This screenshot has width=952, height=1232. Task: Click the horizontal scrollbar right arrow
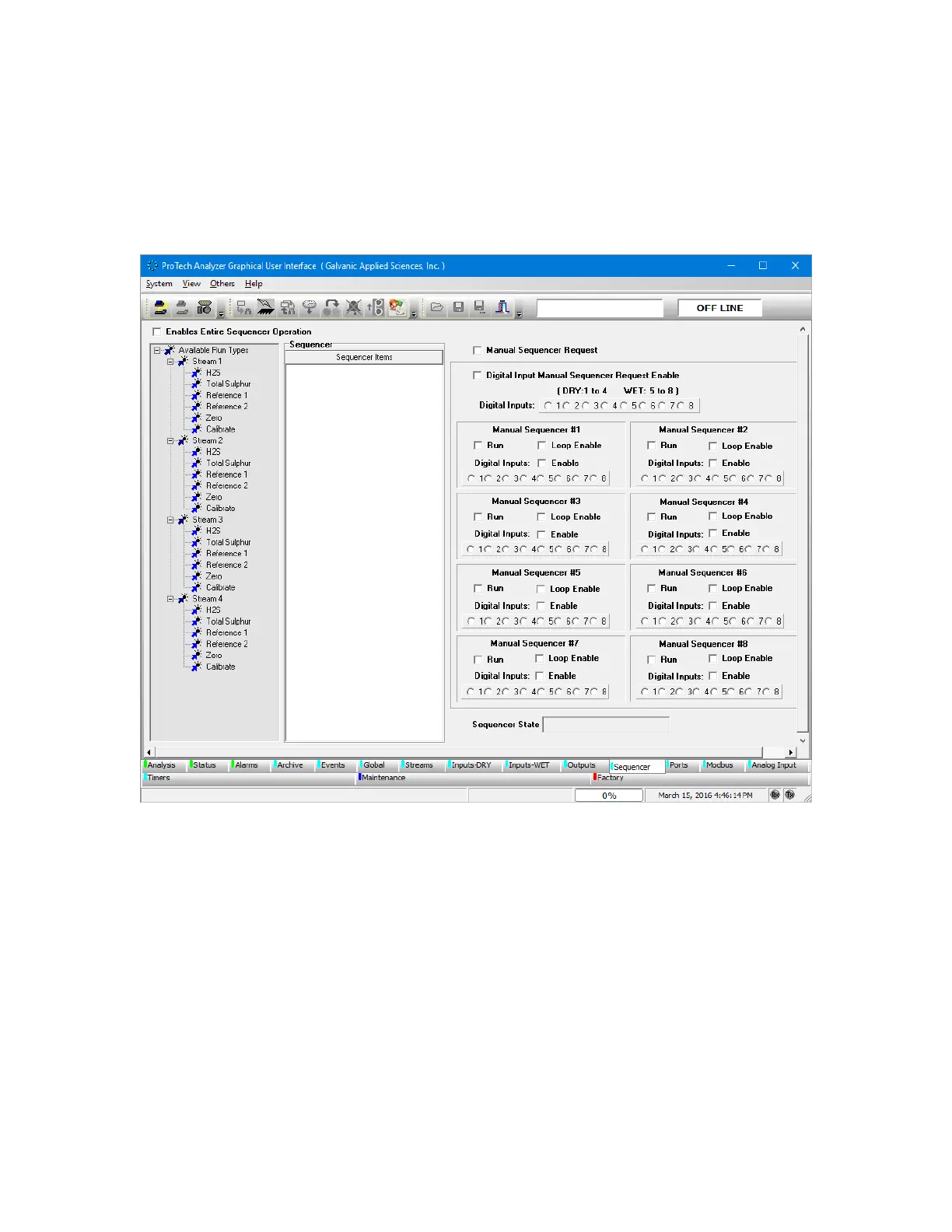click(x=791, y=753)
